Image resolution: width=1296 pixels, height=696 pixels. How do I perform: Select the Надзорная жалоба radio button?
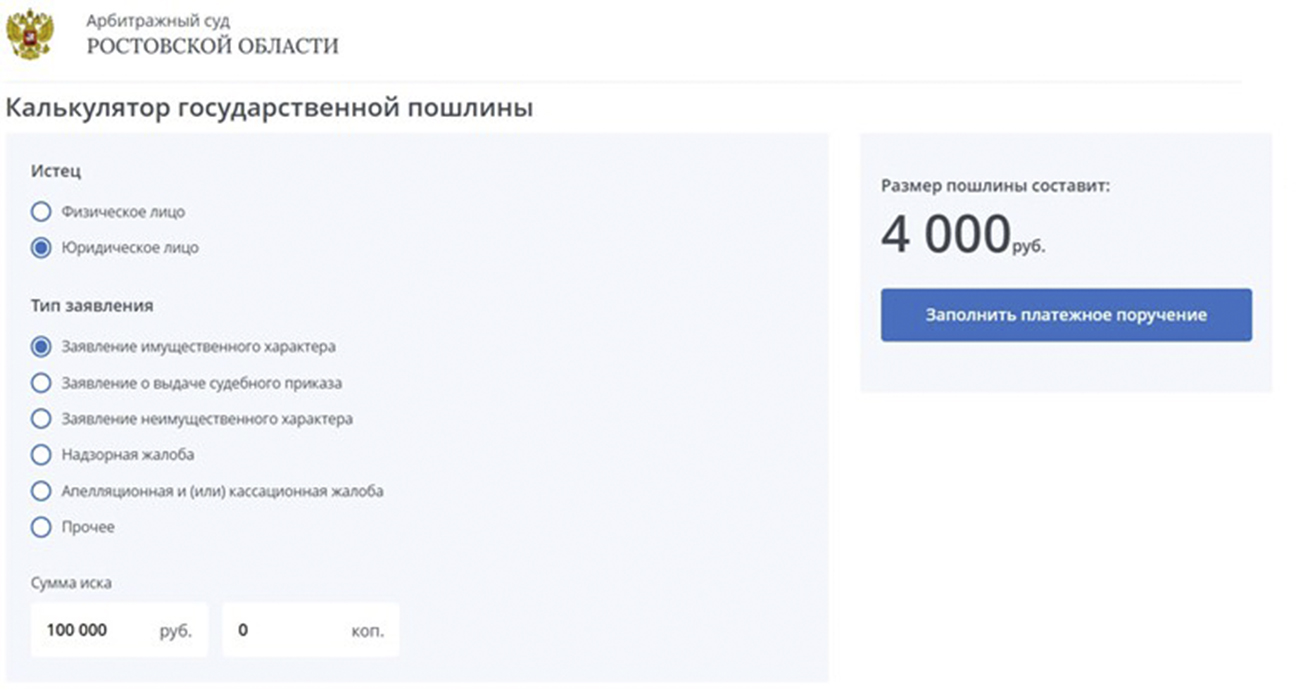[41, 455]
